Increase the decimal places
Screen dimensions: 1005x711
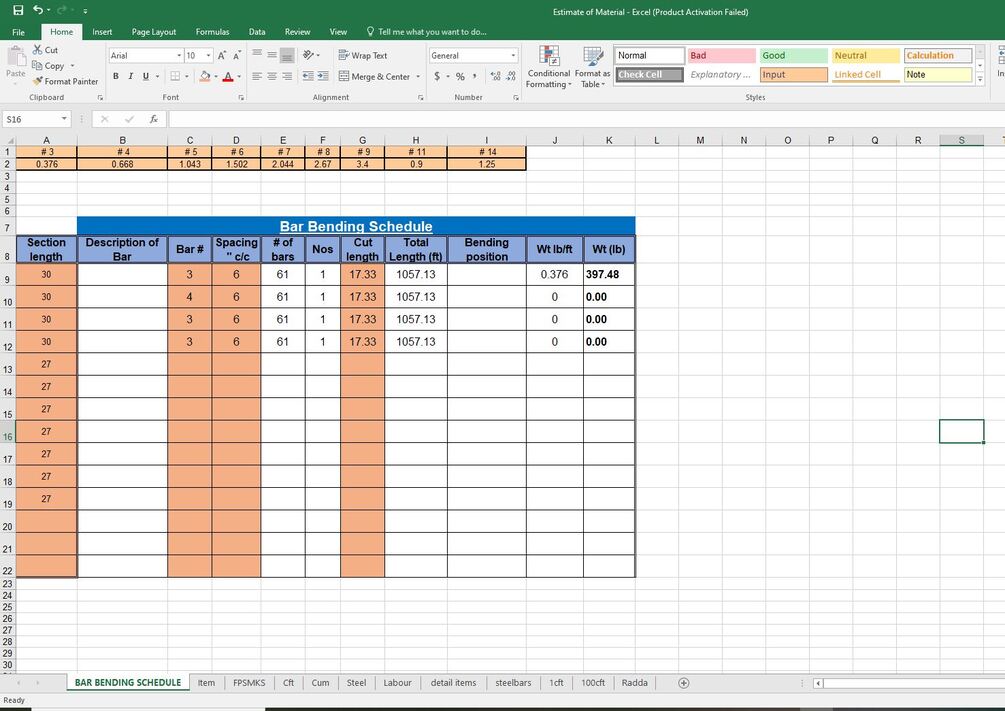(495, 76)
